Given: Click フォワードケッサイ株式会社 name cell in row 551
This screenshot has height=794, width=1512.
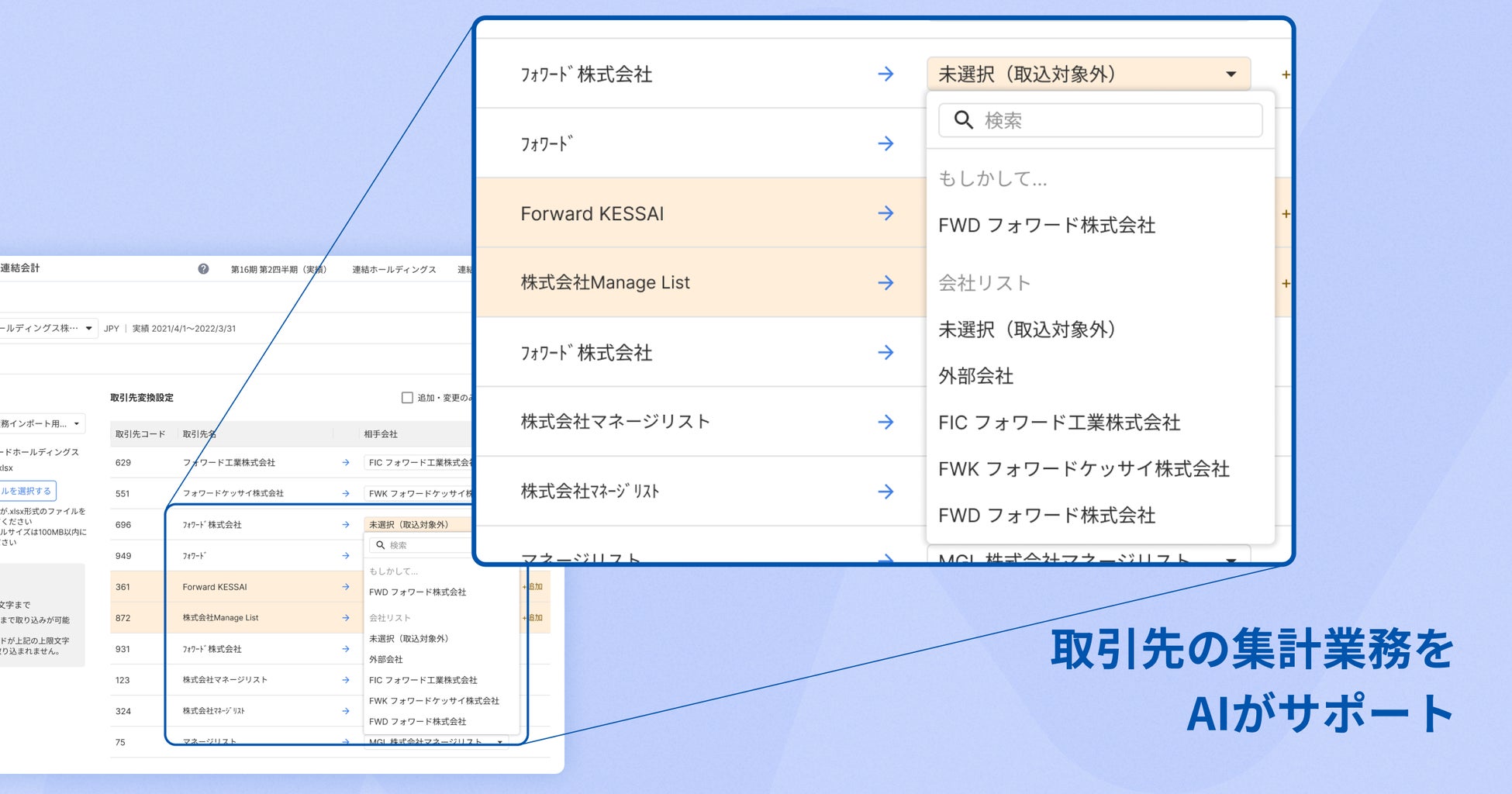Looking at the screenshot, I should 233,493.
